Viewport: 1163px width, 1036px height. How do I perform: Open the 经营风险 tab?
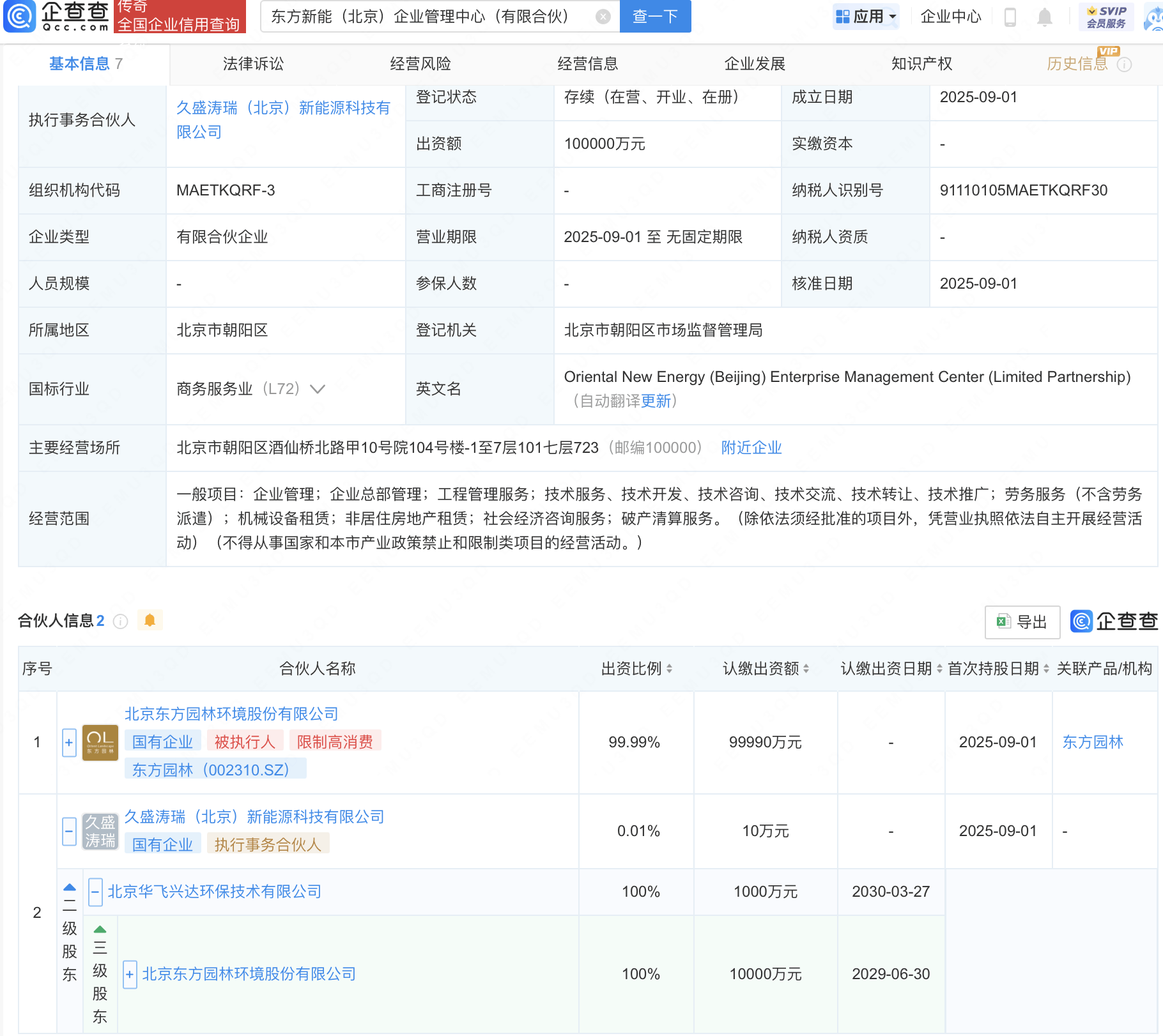click(420, 64)
